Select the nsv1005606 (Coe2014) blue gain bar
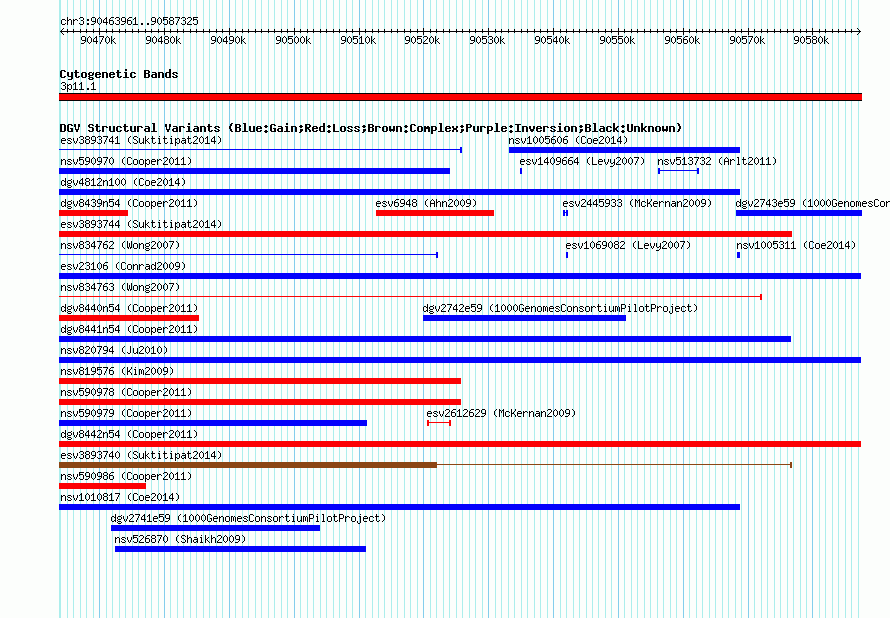 pos(624,150)
